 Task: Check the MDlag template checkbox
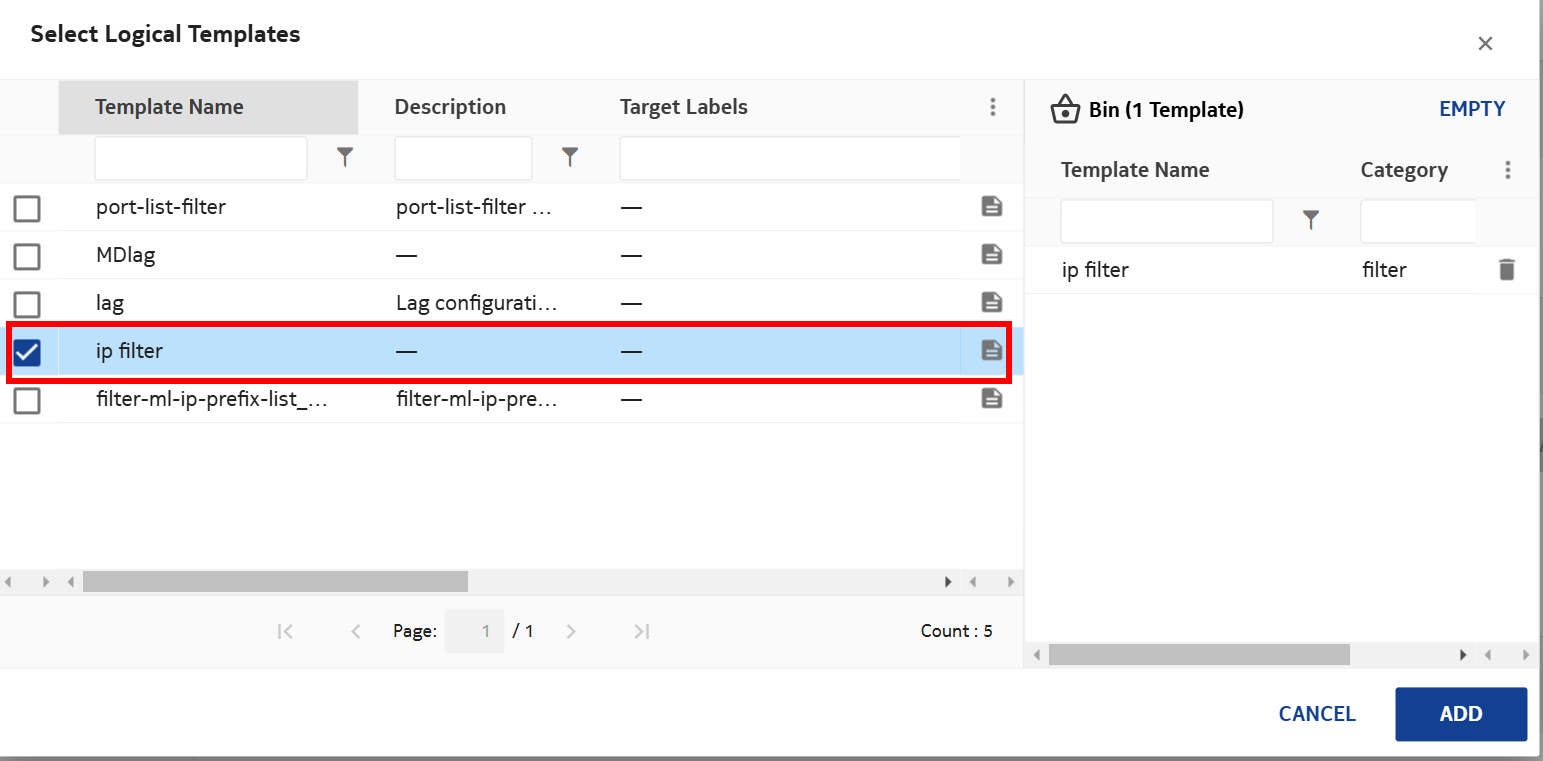(x=27, y=256)
